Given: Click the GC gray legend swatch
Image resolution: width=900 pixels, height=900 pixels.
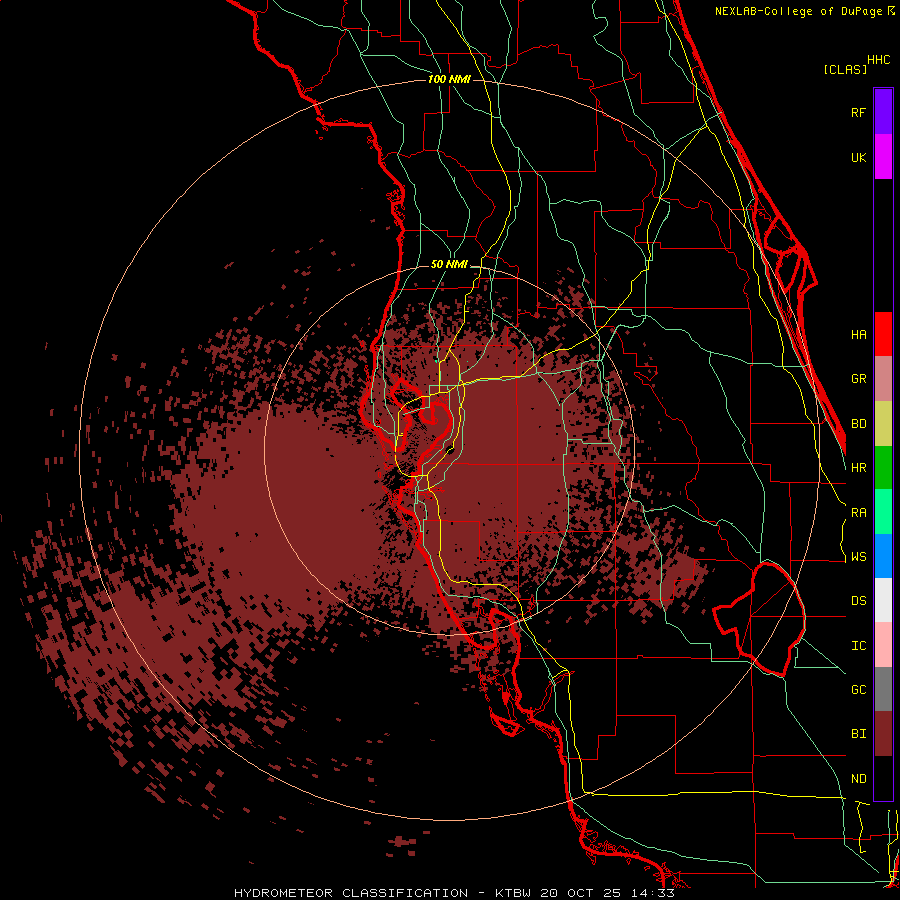Looking at the screenshot, I should tap(883, 689).
